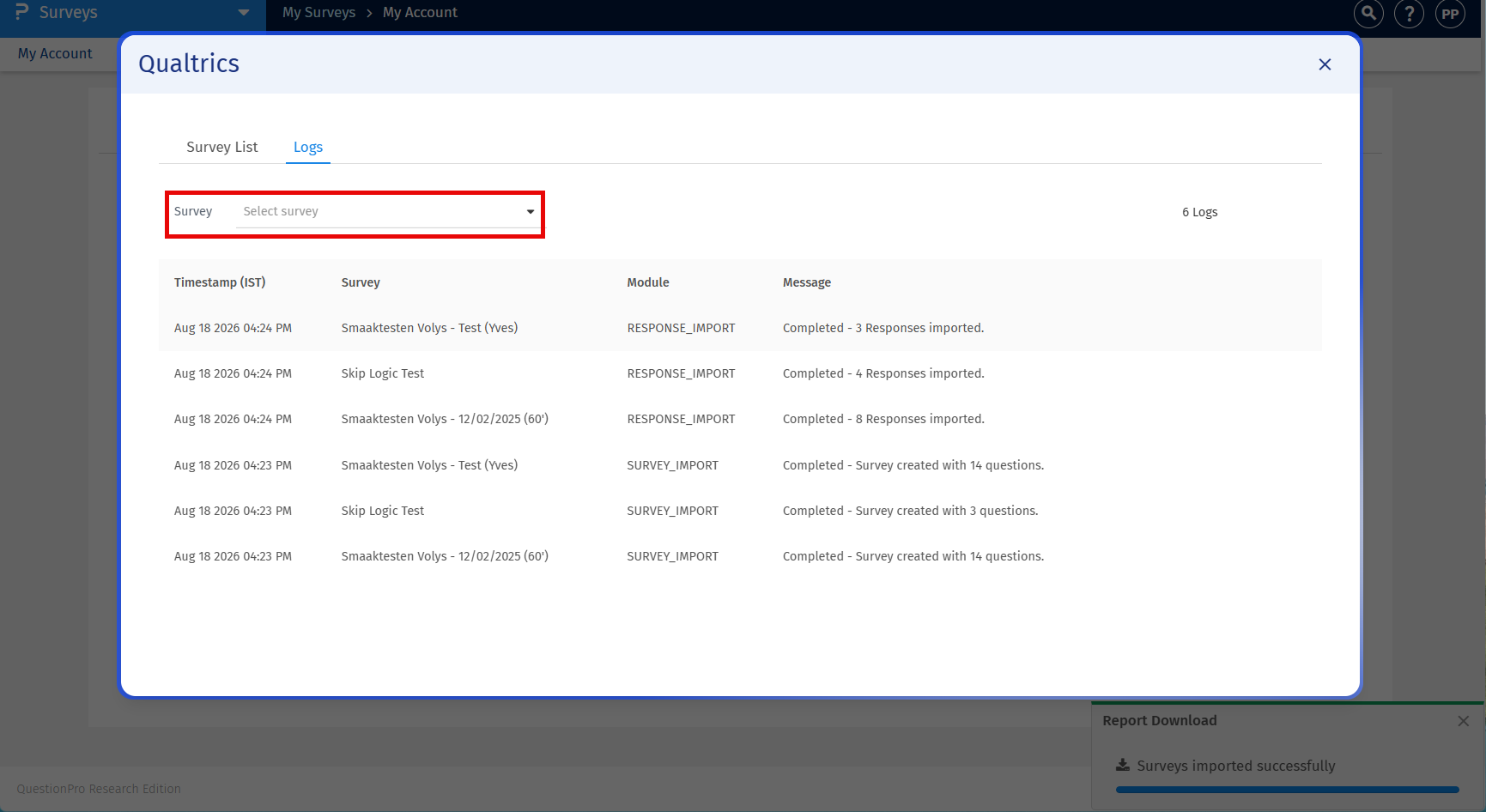The width and height of the screenshot is (1486, 812).
Task: Click the 6 Logs count text
Action: click(1200, 212)
